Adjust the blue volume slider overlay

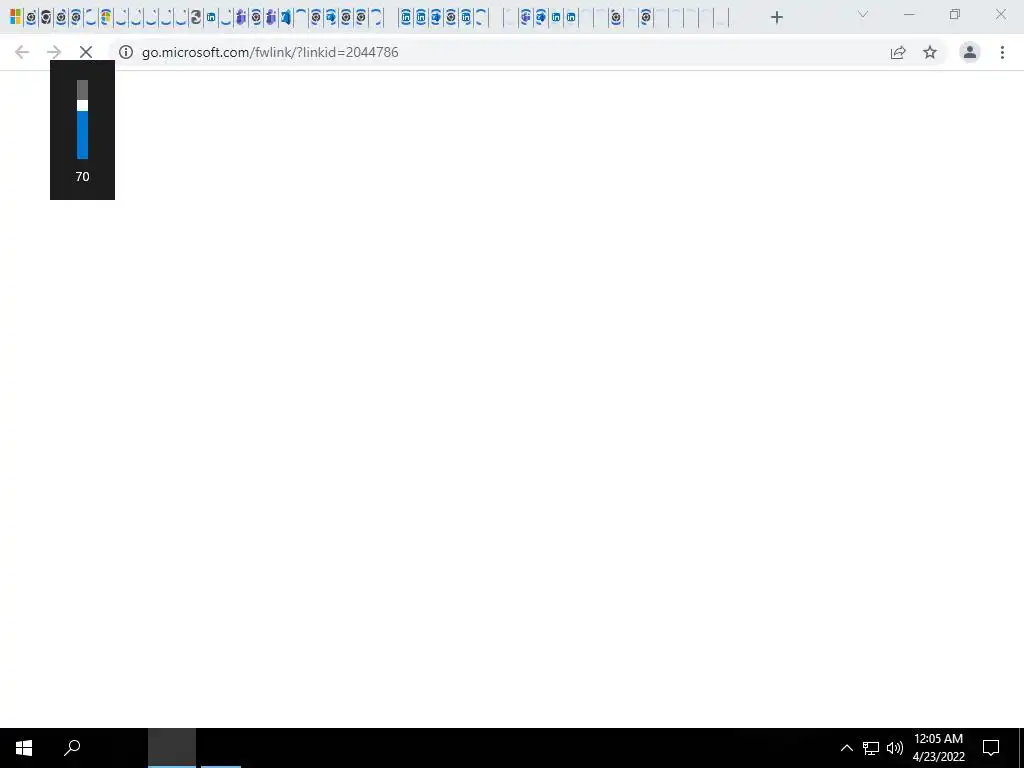tap(82, 120)
